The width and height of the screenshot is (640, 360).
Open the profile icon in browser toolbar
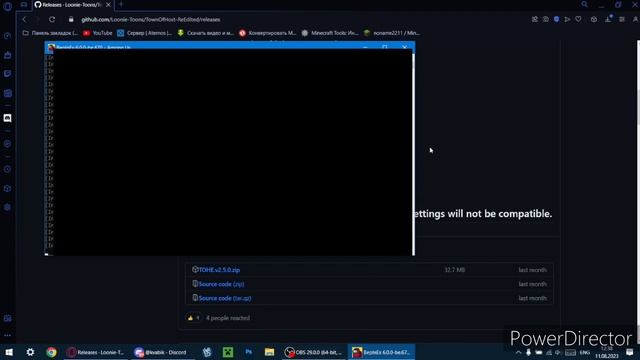[x=636, y=19]
